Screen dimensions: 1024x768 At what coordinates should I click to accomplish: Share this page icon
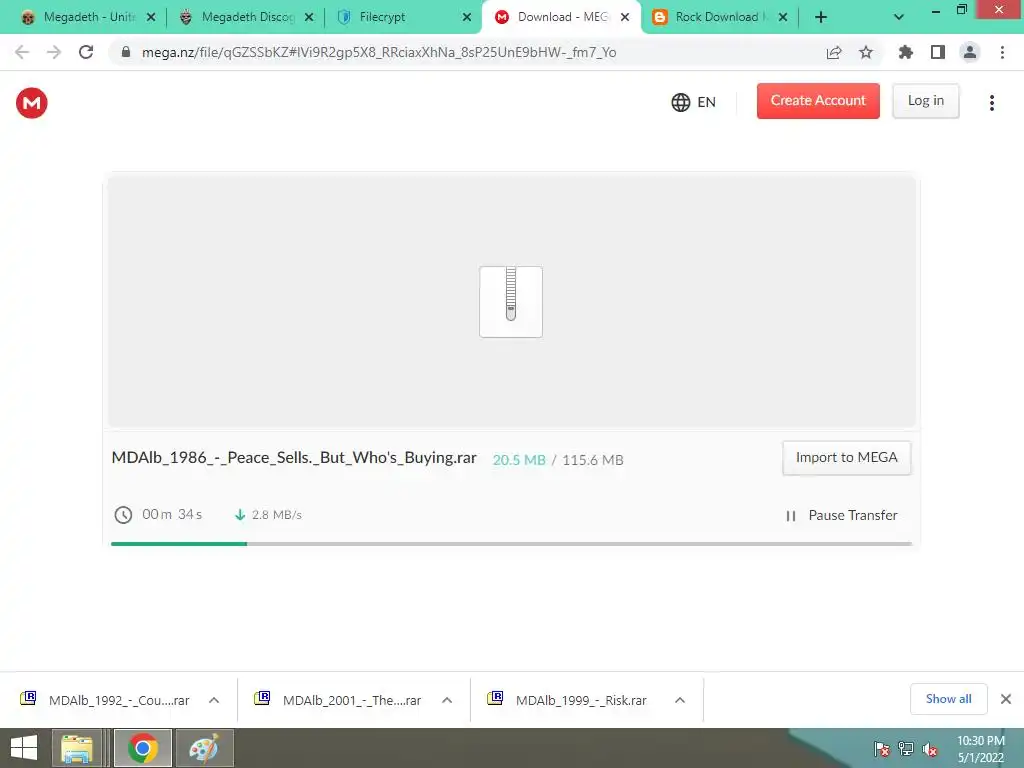point(834,52)
